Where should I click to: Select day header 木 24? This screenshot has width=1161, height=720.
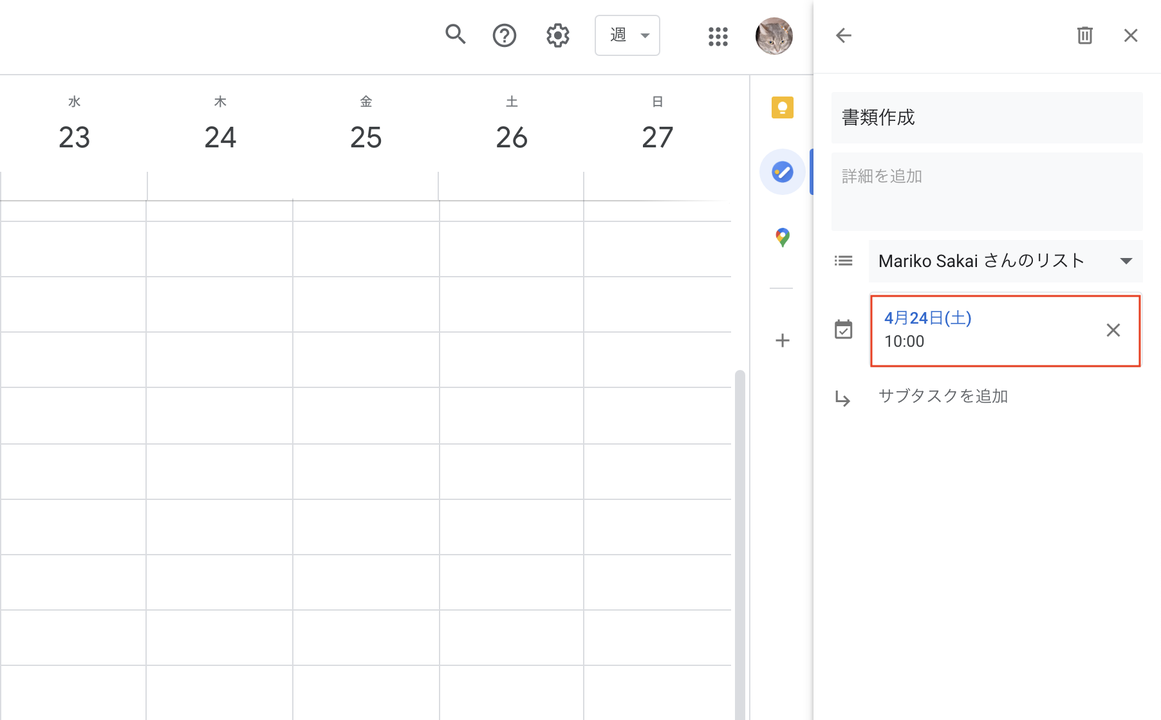[x=220, y=124]
